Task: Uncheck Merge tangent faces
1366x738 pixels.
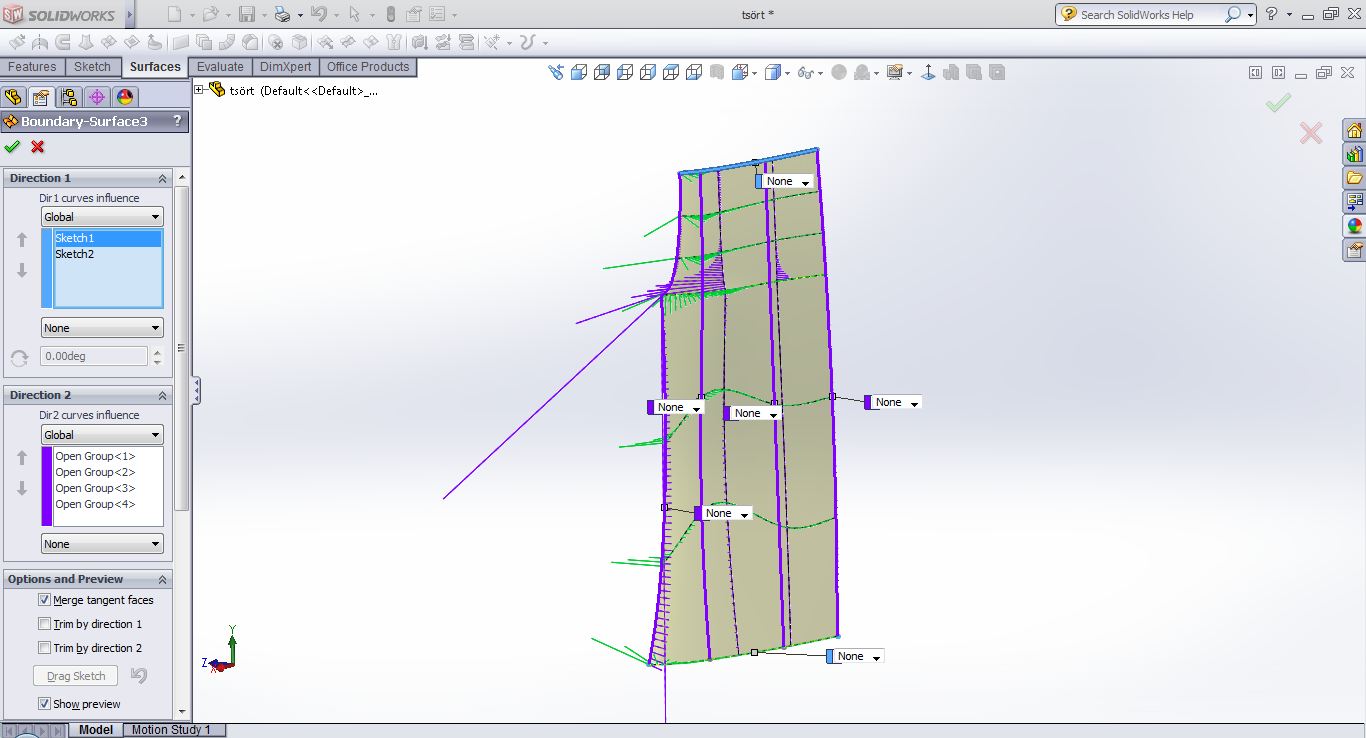Action: click(43, 600)
